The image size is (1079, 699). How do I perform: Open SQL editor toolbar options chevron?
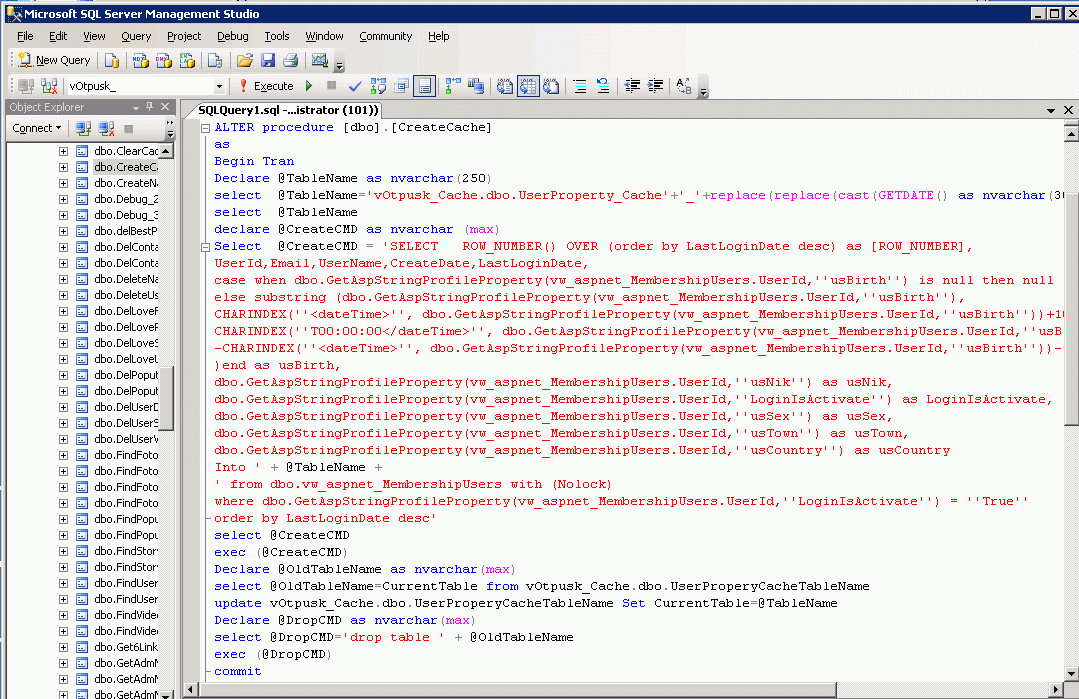click(703, 92)
